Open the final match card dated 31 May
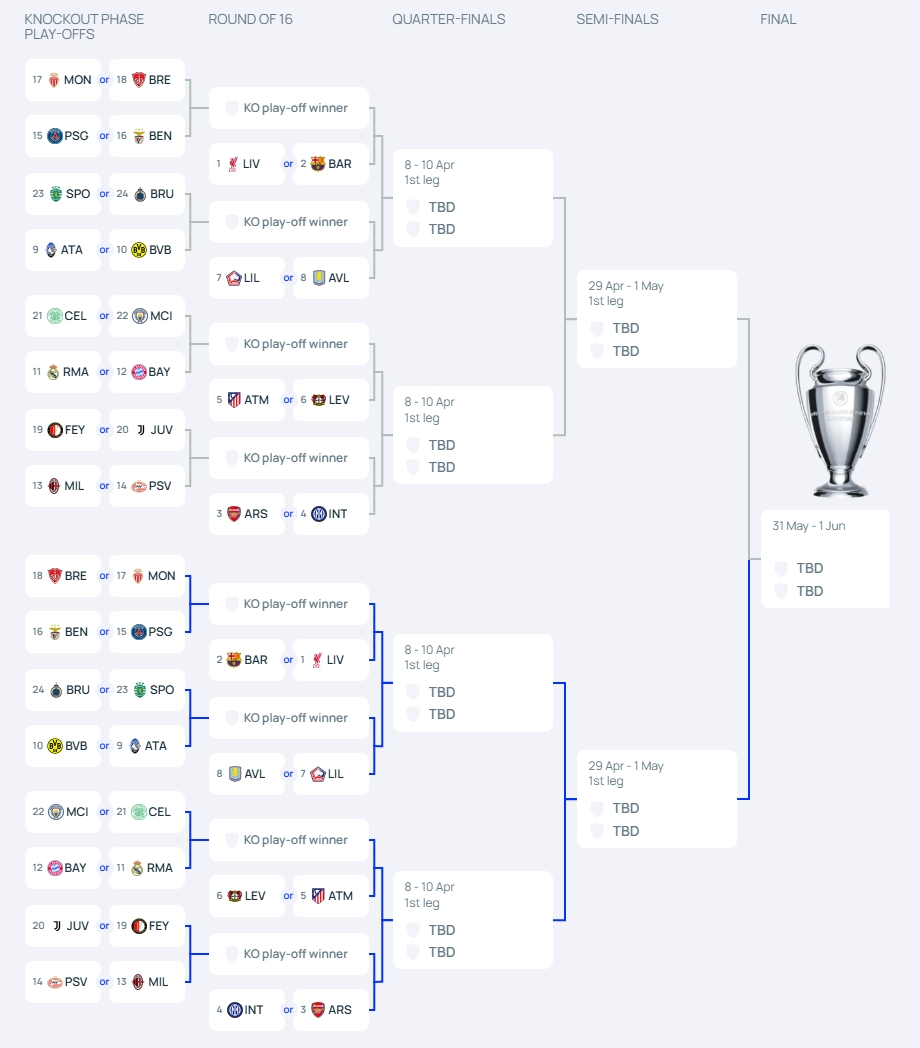Image resolution: width=920 pixels, height=1048 pixels. pyautogui.click(x=824, y=558)
